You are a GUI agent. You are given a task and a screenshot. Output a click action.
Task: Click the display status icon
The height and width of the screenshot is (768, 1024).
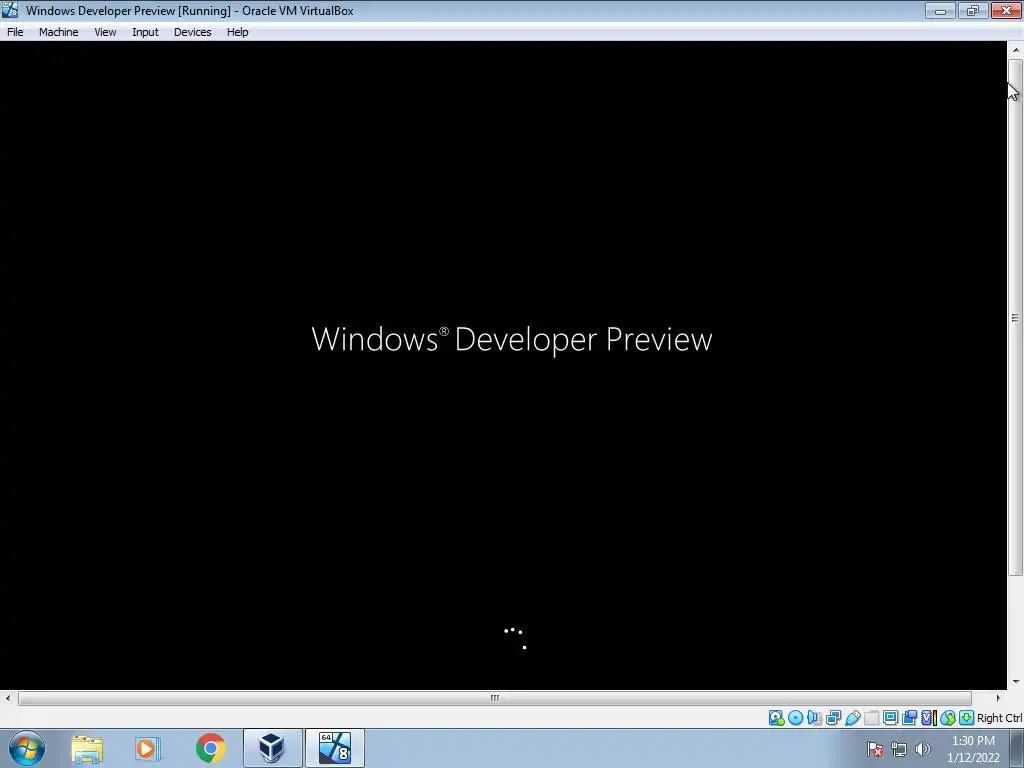(x=890, y=718)
